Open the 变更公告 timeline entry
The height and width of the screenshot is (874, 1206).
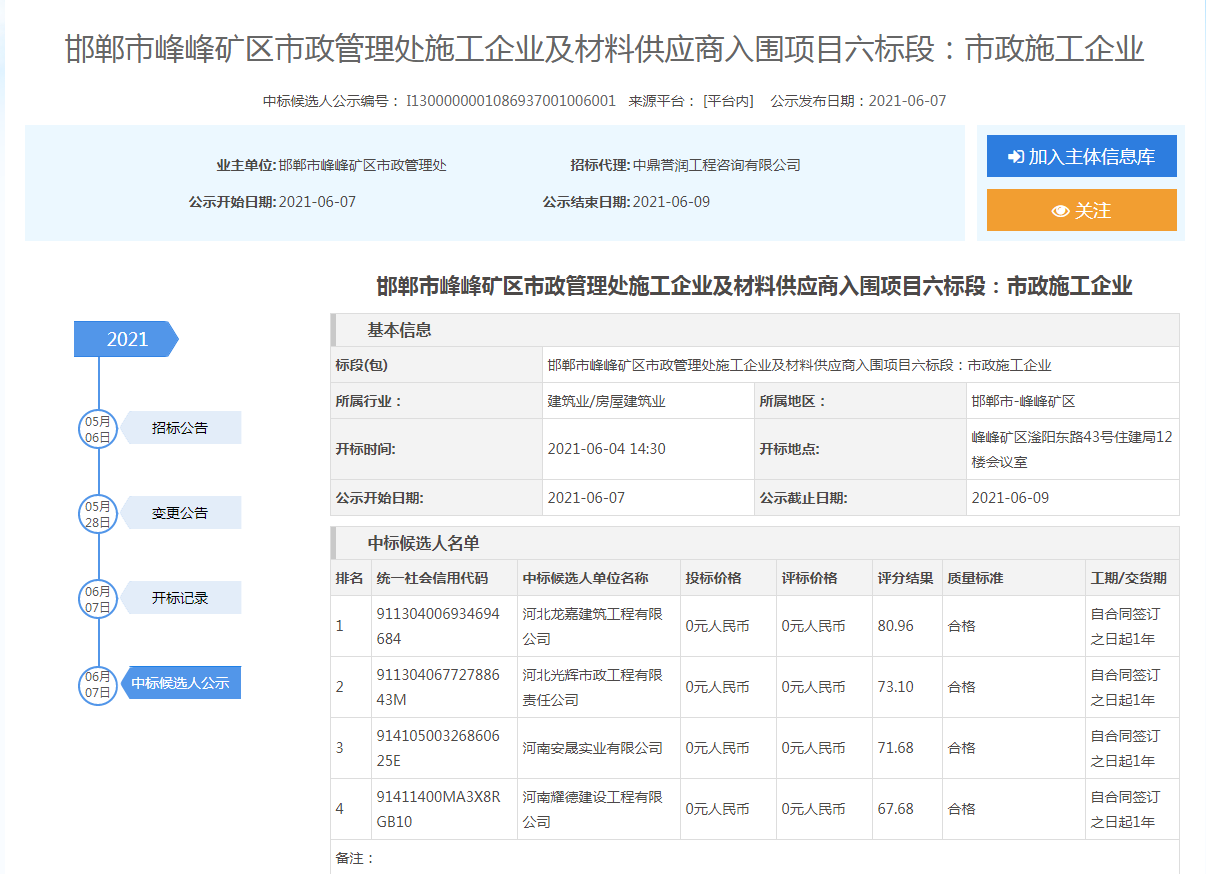180,513
